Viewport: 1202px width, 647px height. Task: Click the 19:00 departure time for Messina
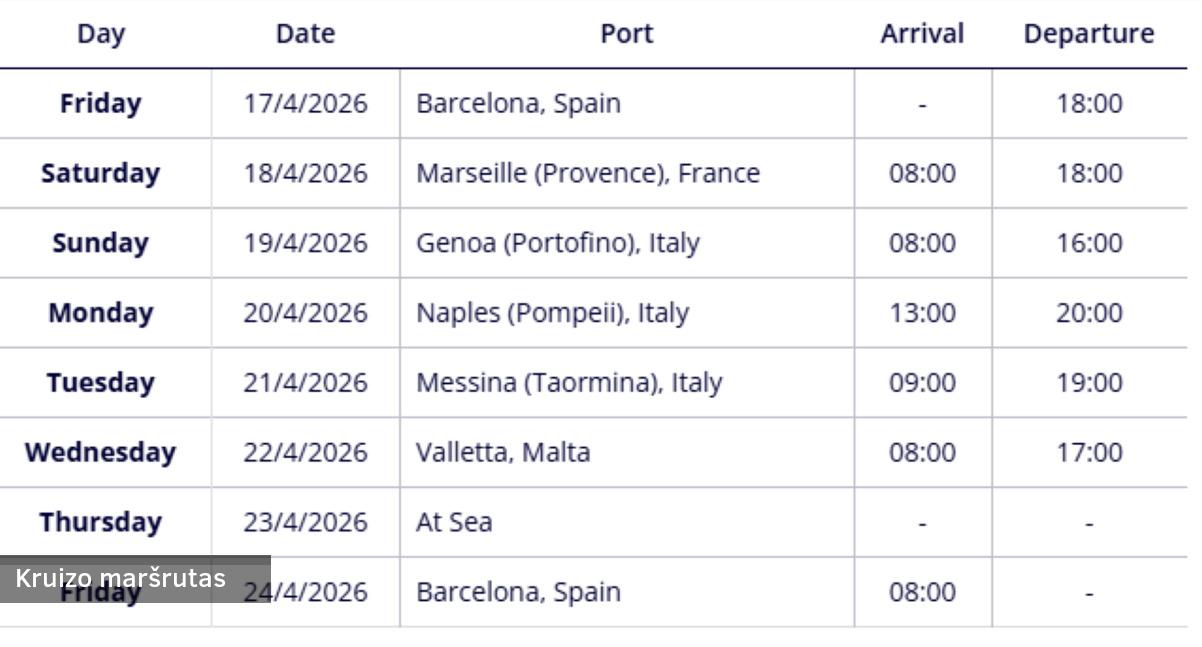[x=1089, y=383]
